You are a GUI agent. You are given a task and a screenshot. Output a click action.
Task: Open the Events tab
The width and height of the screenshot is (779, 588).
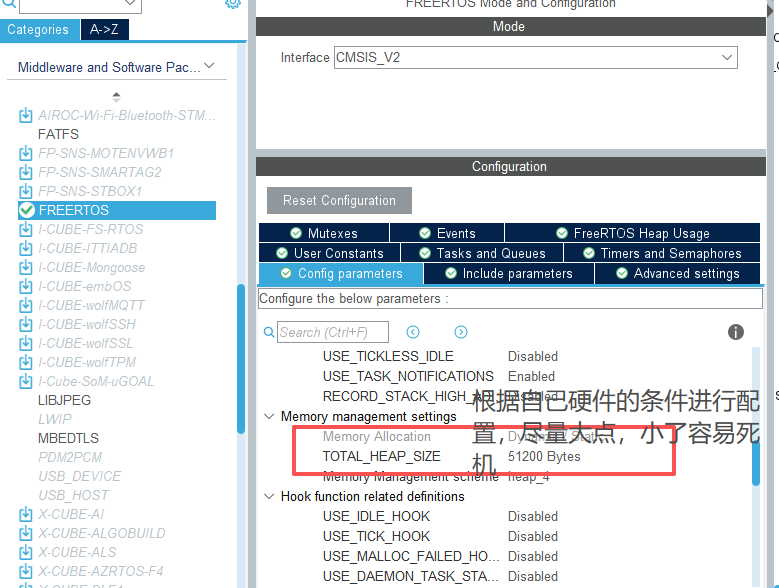point(447,233)
